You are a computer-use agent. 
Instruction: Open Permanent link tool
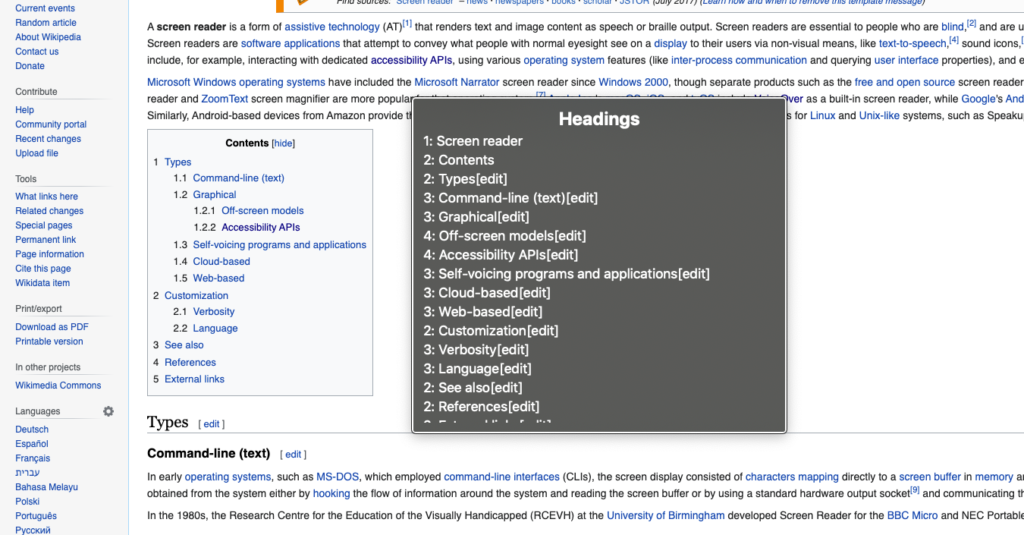[x=46, y=240]
